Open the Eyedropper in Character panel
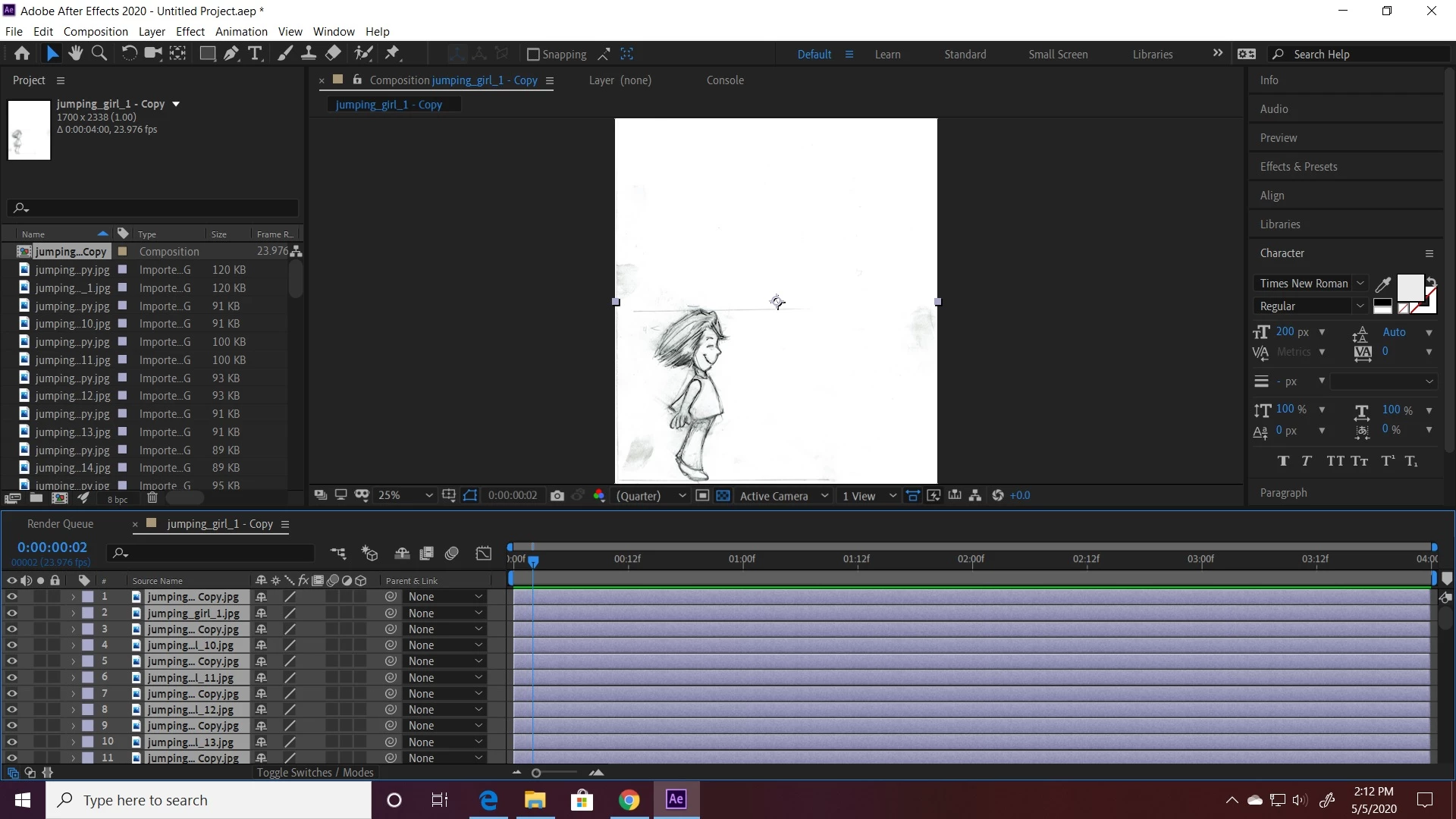Screen dimensions: 1456x819 click(1383, 284)
